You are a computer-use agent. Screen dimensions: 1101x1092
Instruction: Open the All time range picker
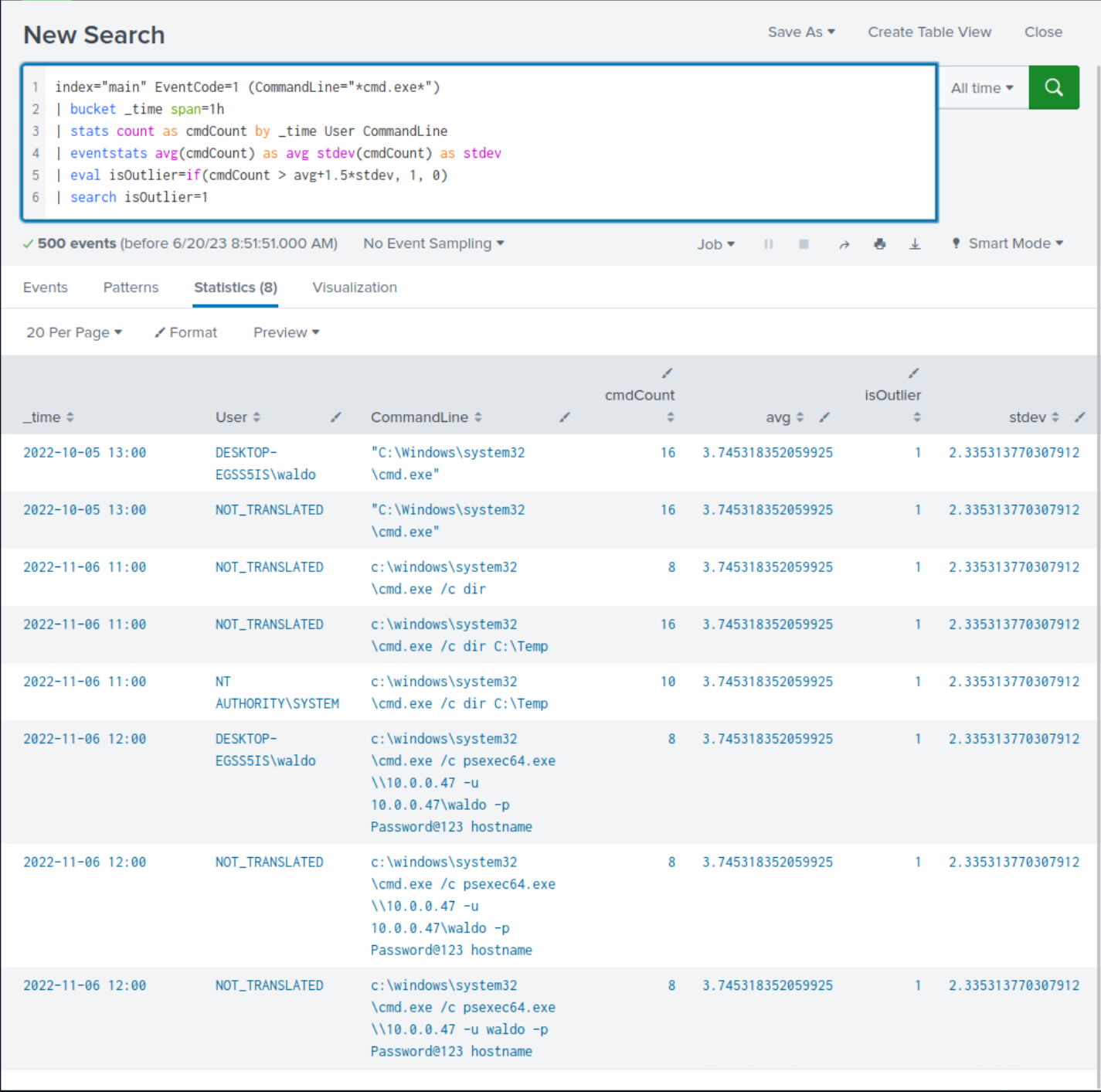tap(981, 88)
